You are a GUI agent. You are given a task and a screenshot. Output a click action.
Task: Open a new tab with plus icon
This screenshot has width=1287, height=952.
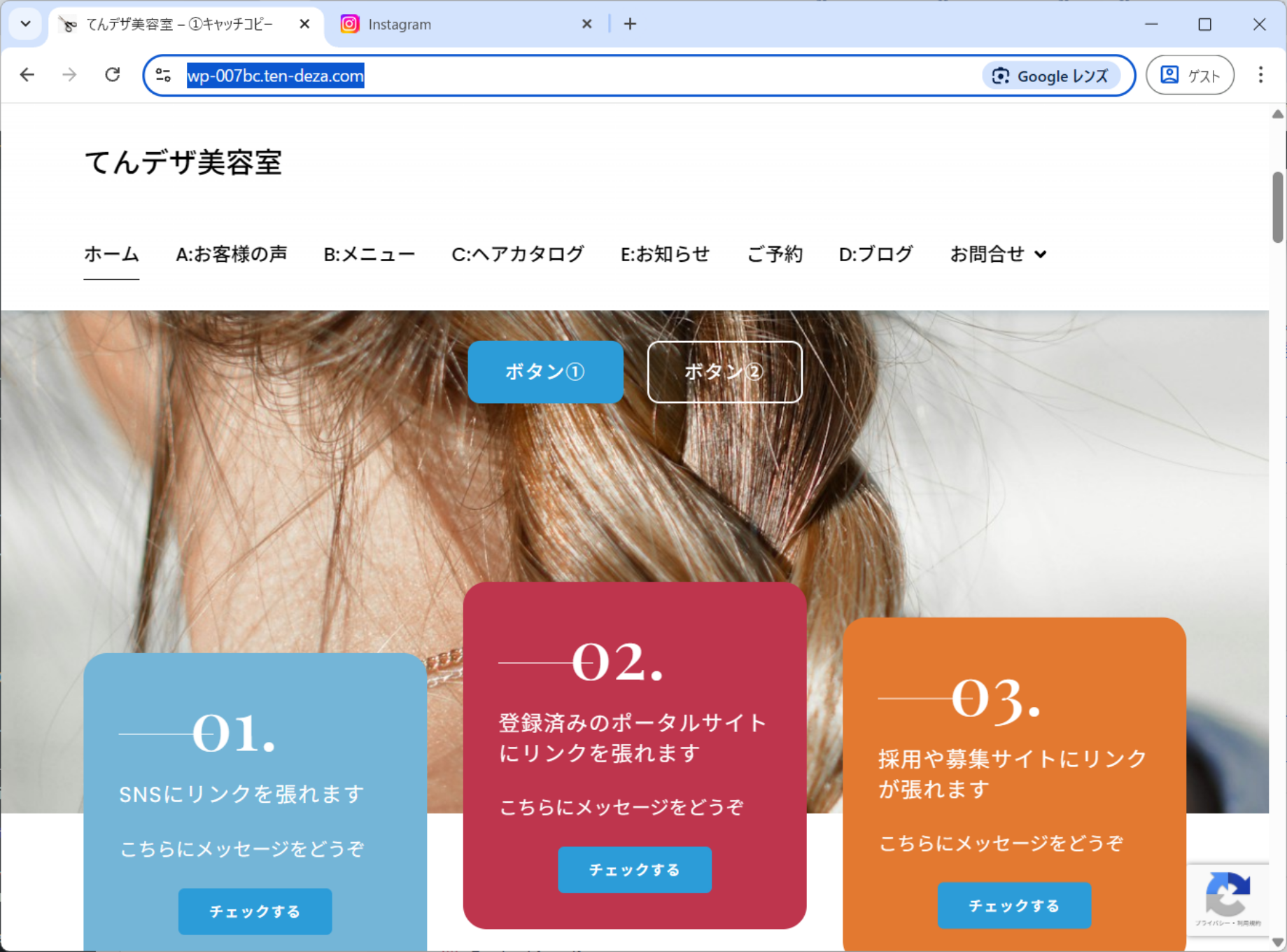pos(630,24)
